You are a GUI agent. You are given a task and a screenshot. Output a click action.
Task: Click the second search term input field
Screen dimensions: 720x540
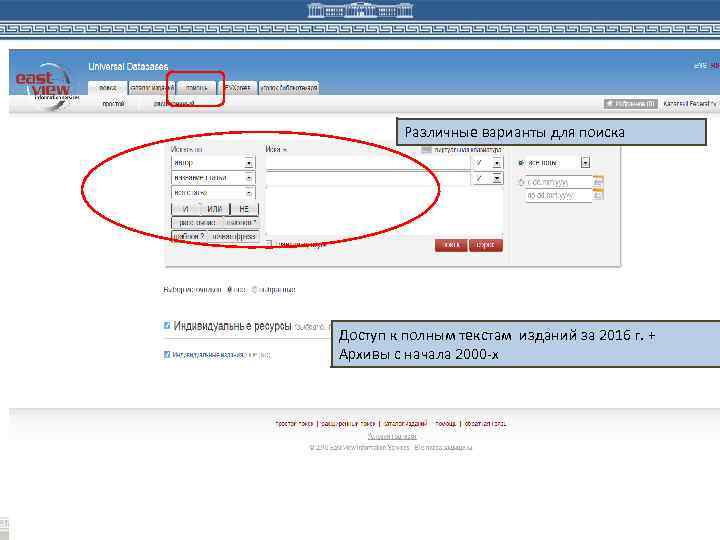click(x=368, y=178)
